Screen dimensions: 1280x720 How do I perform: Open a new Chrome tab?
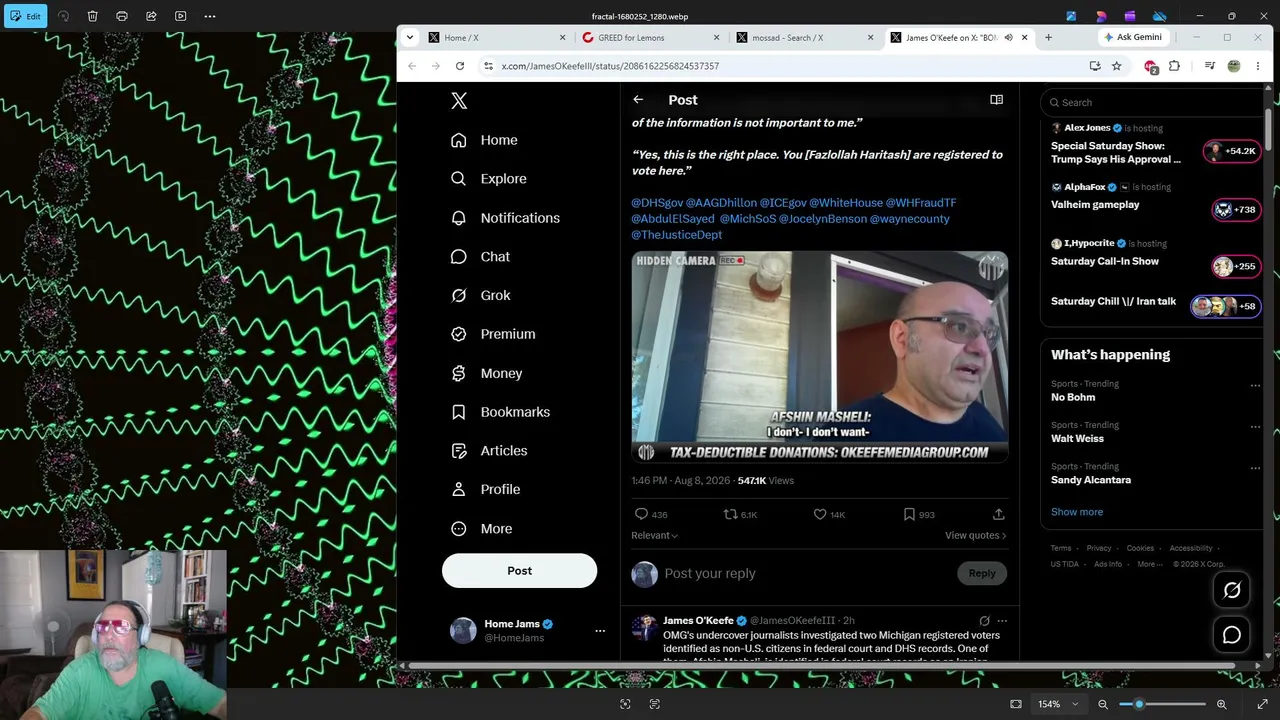1048,38
